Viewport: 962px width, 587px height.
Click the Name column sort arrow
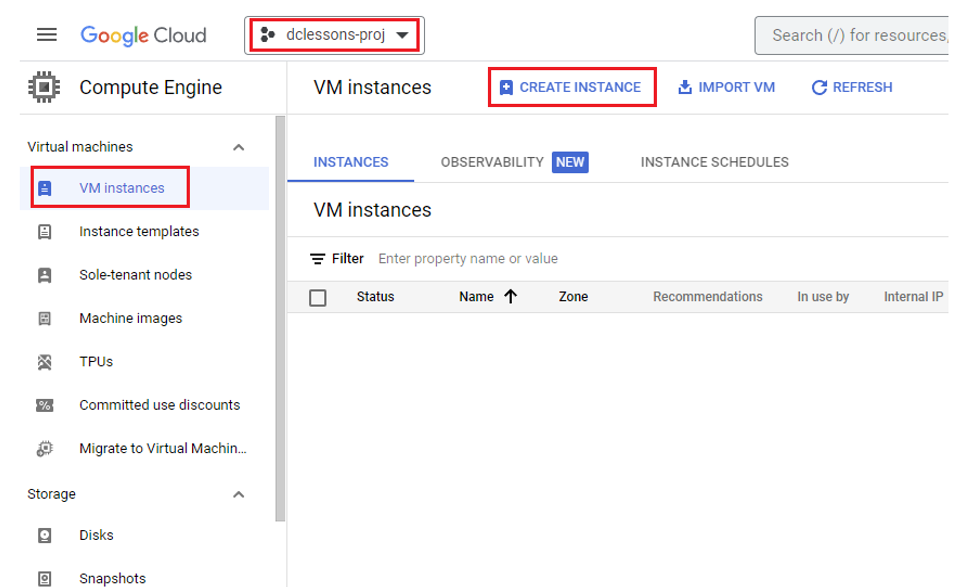[510, 297]
